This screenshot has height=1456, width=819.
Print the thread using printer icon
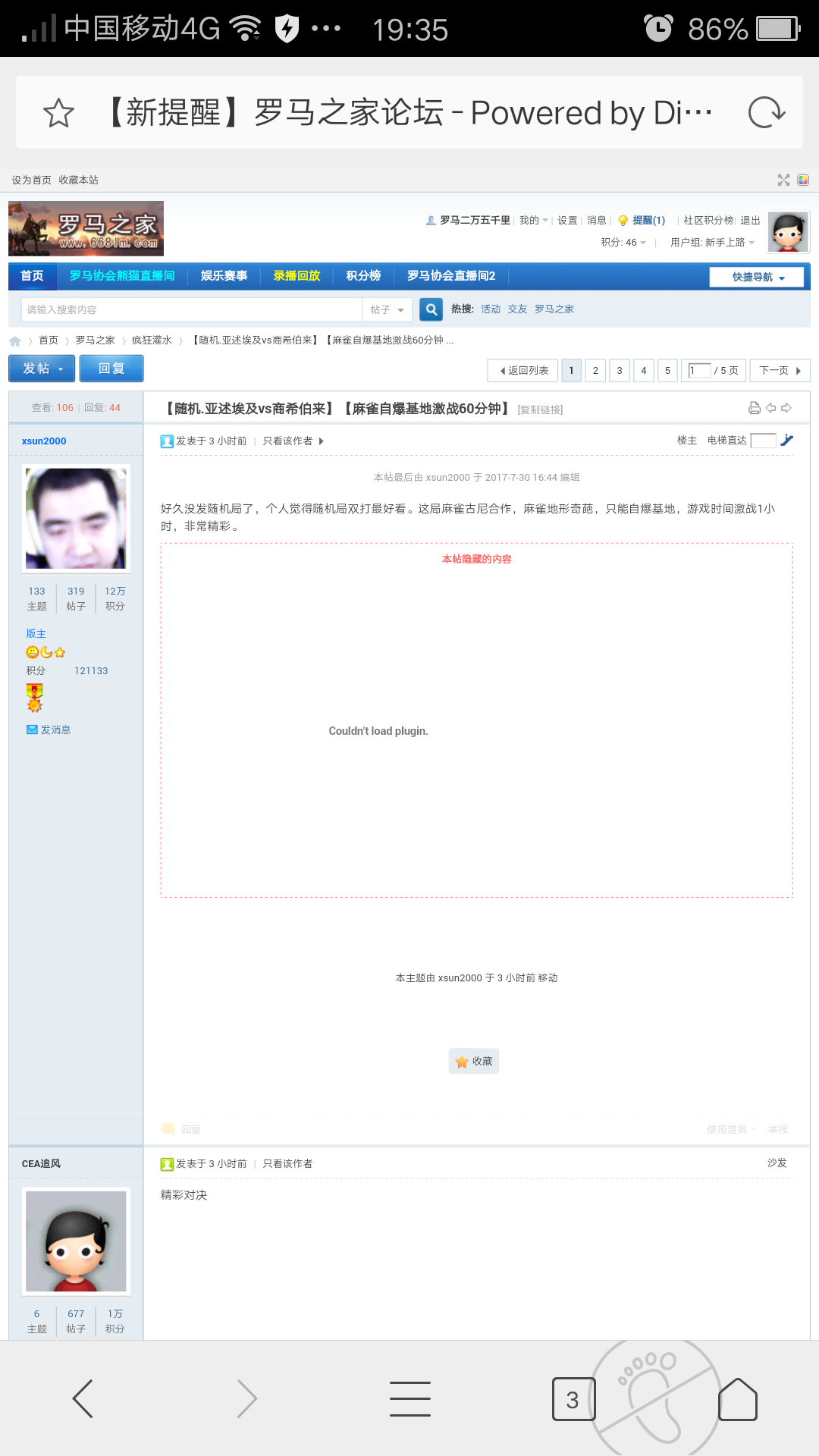click(x=754, y=408)
